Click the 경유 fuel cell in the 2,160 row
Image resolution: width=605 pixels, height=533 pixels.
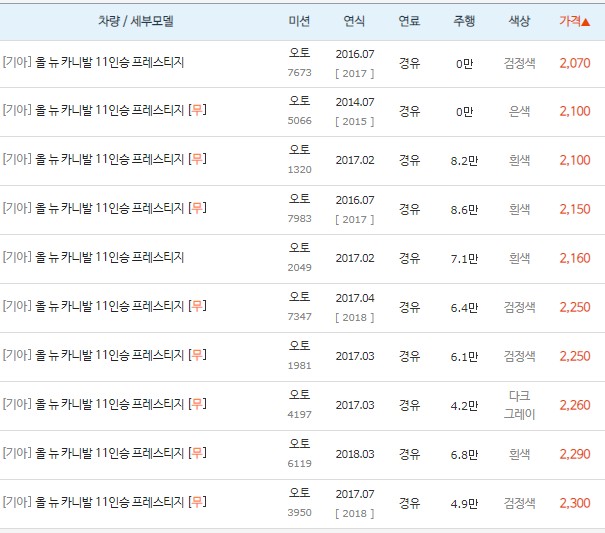409,258
